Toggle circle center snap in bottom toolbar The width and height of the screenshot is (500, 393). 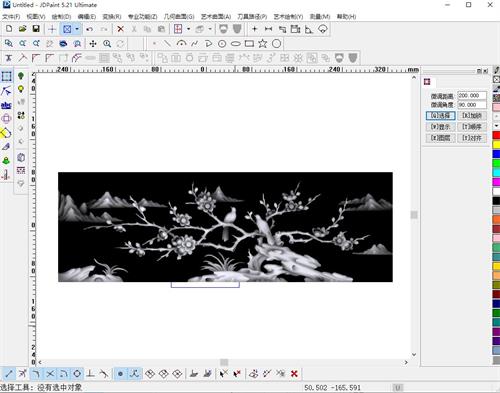pyautogui.click(x=77, y=374)
